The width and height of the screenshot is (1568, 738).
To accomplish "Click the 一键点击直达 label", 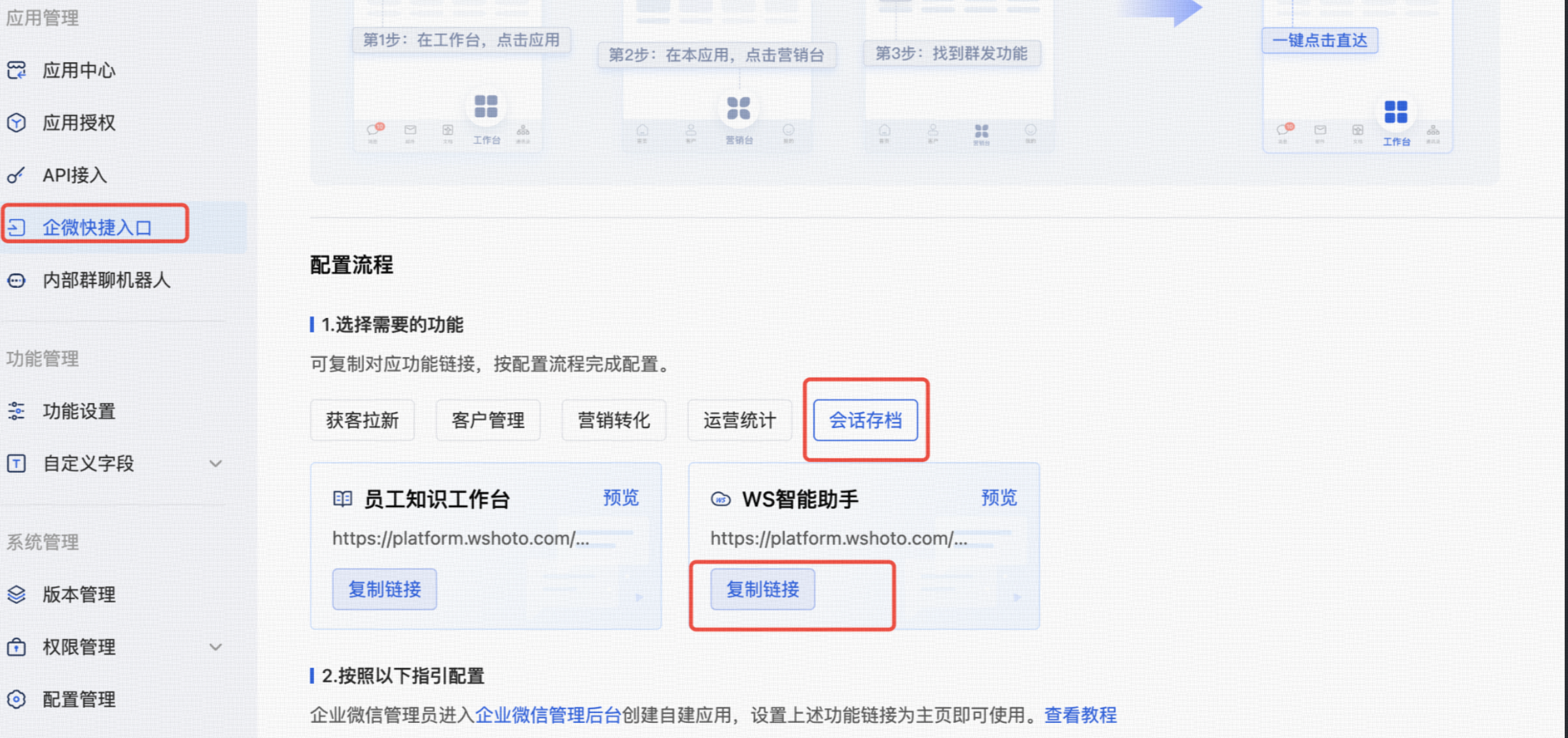I will (1319, 40).
